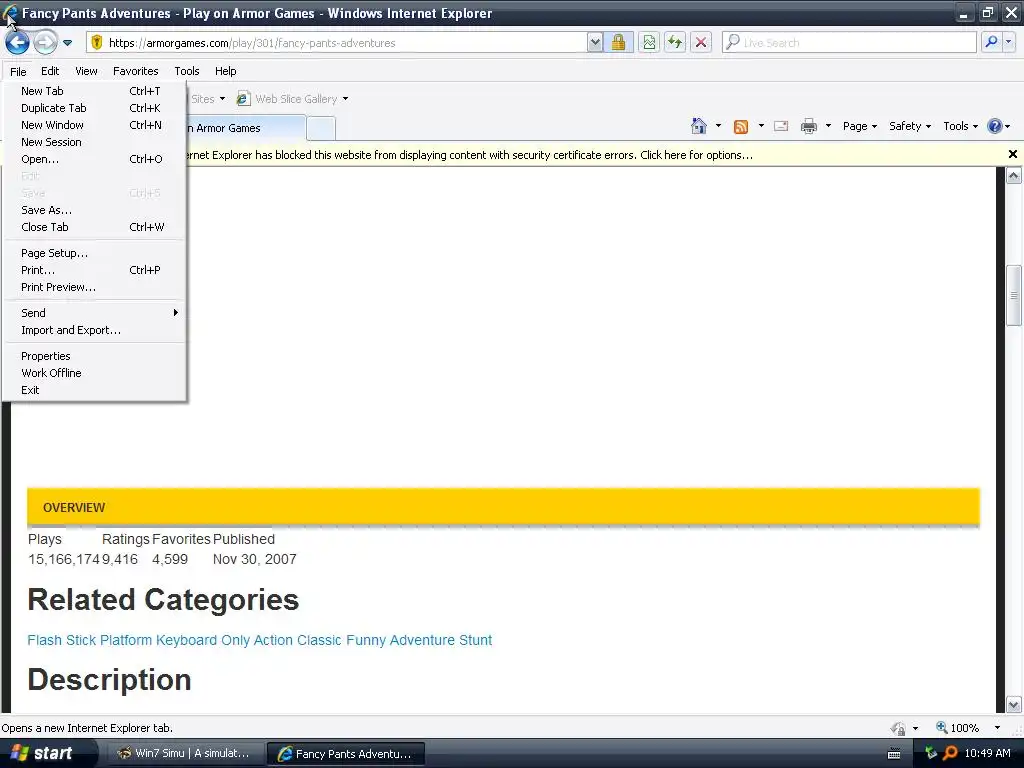
Task: Open Page Setup... from File menu
Action: tap(94, 253)
